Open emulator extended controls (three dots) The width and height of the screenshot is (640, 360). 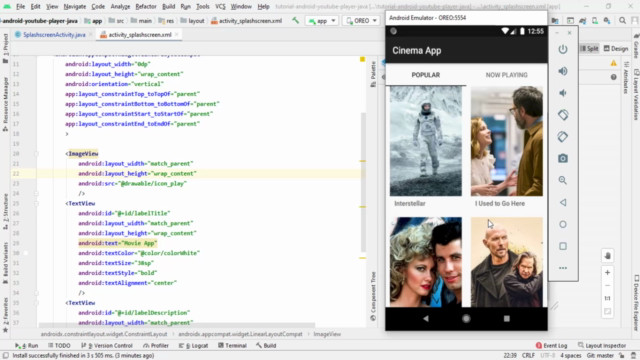click(563, 268)
